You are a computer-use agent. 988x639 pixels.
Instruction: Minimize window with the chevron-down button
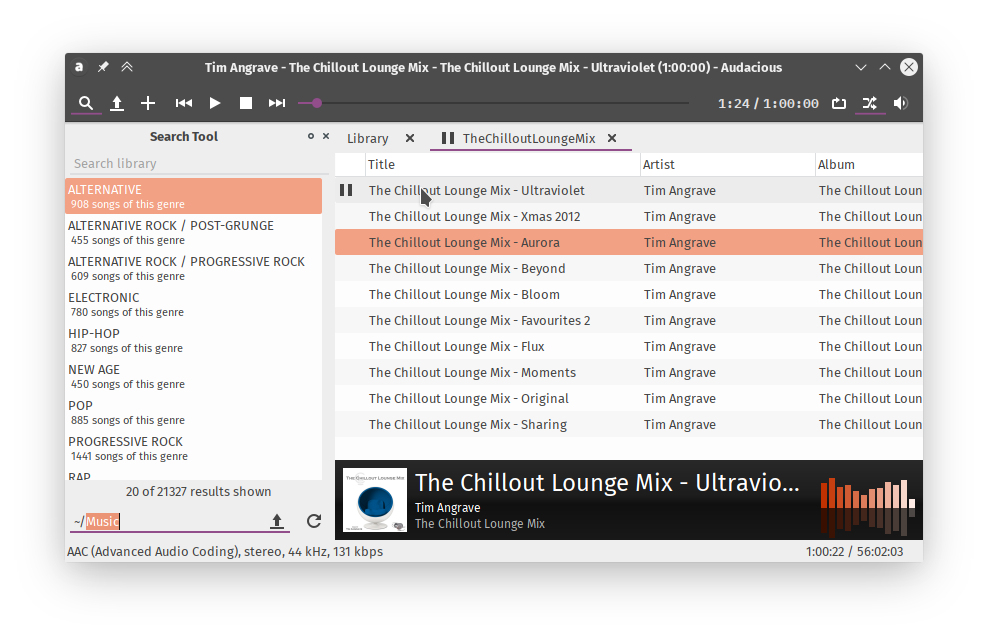(x=861, y=67)
